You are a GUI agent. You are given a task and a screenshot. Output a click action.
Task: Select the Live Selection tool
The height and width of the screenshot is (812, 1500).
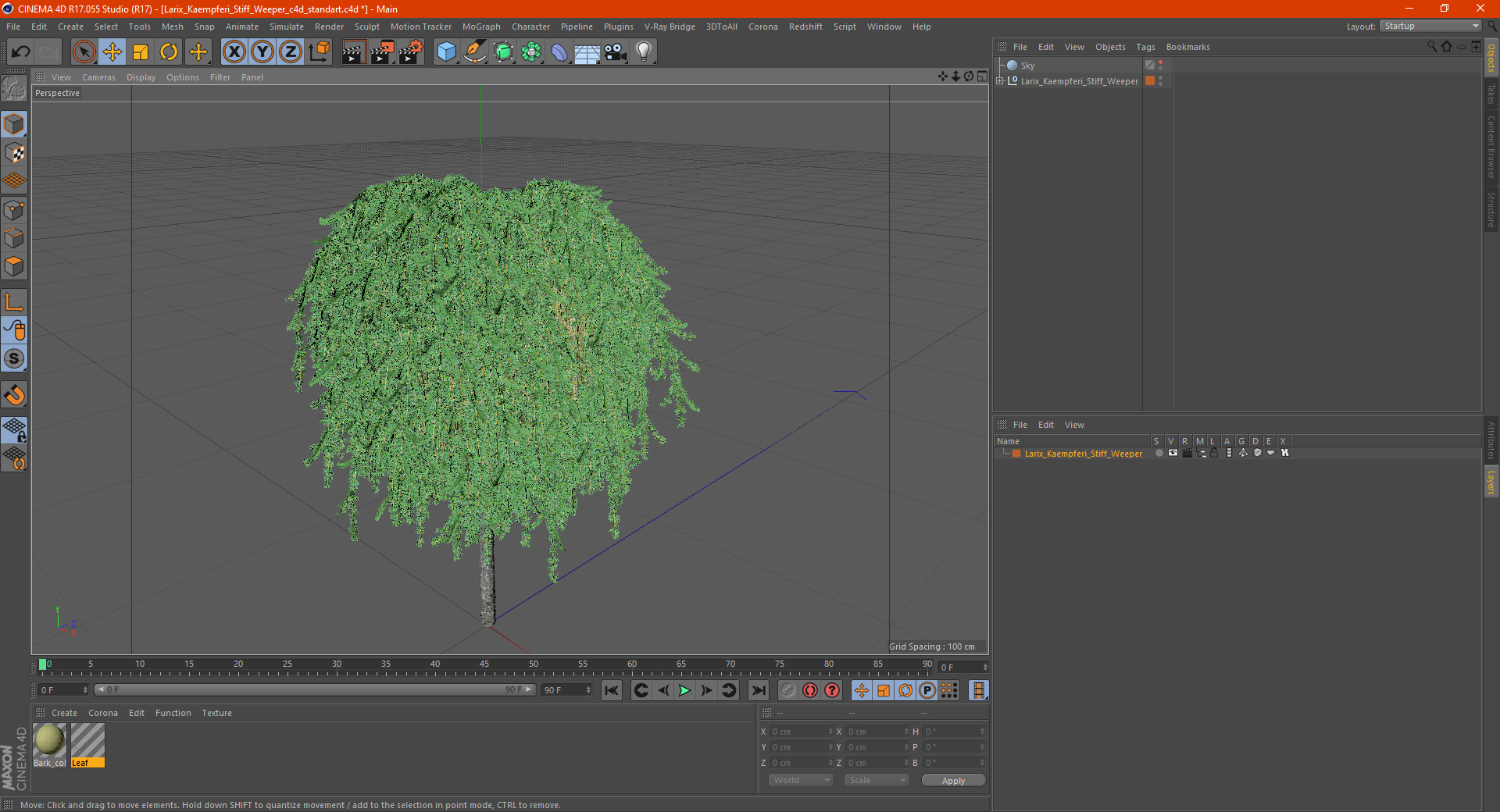click(84, 52)
